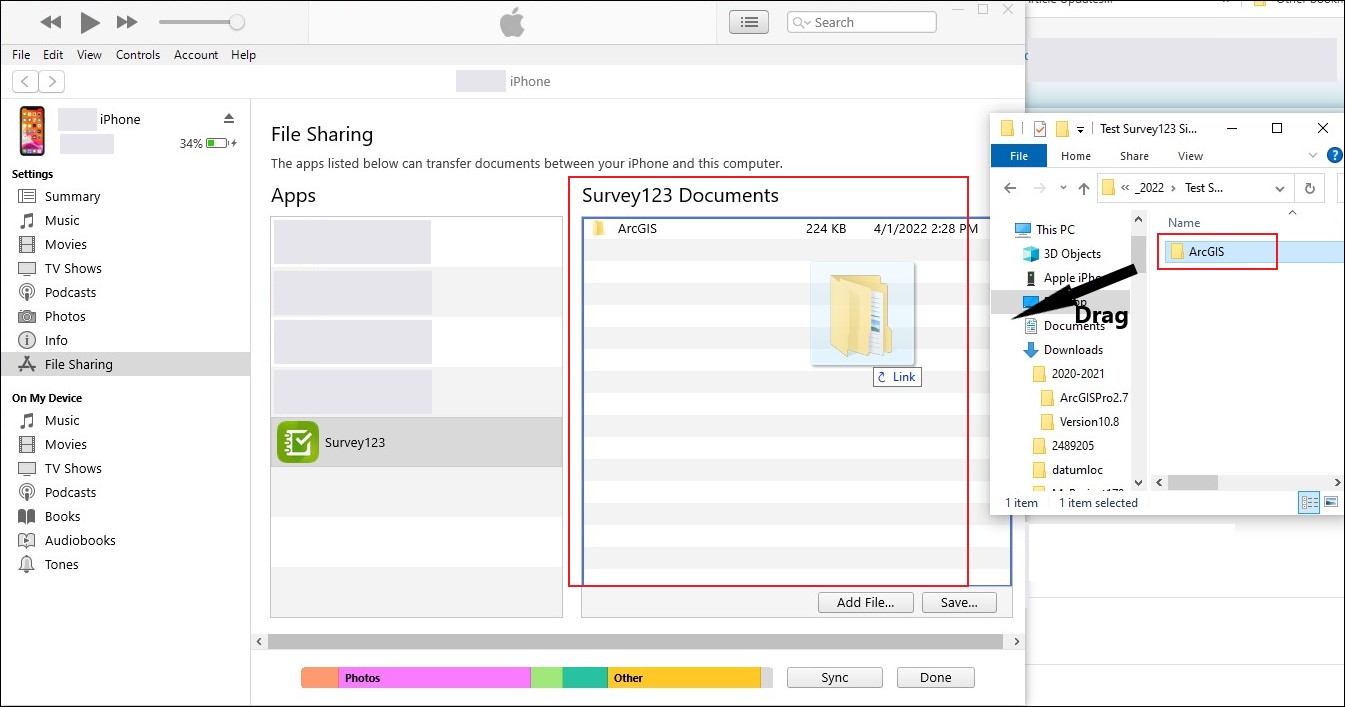Open the address bar history dropdown

pyautogui.click(x=1280, y=188)
